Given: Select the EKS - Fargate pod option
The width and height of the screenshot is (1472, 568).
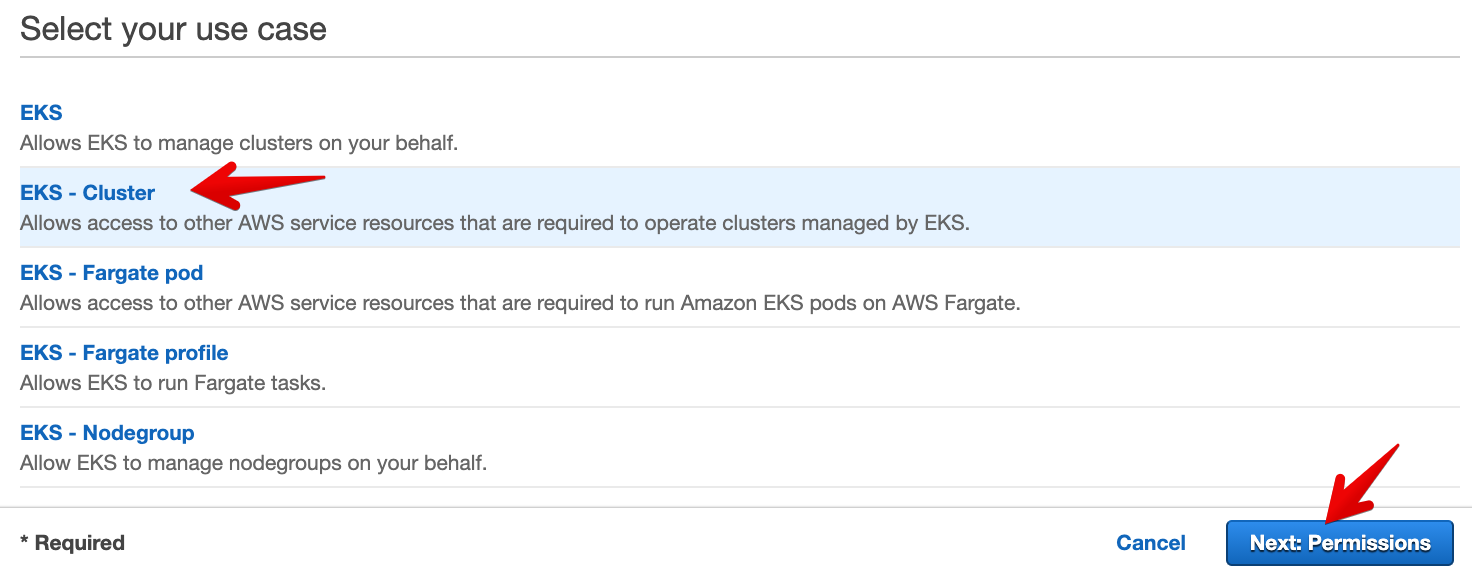Looking at the screenshot, I should tap(111, 273).
